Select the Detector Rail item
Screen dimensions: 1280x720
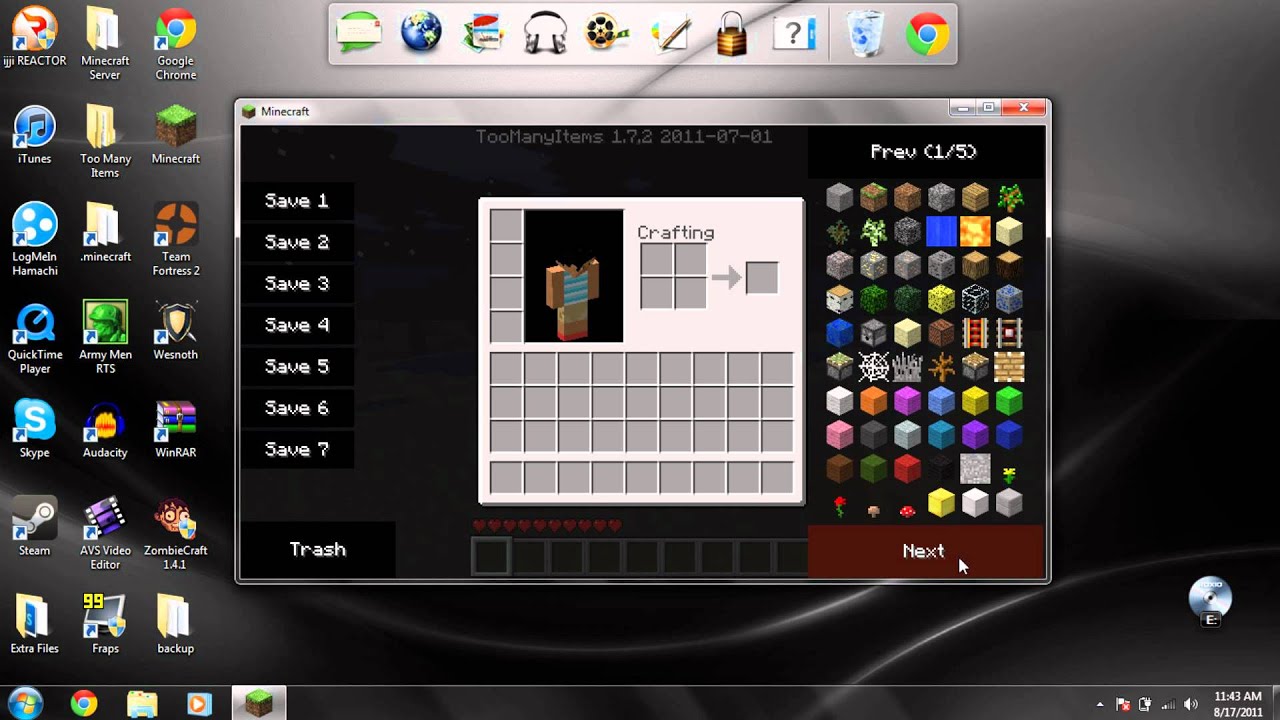[1009, 333]
